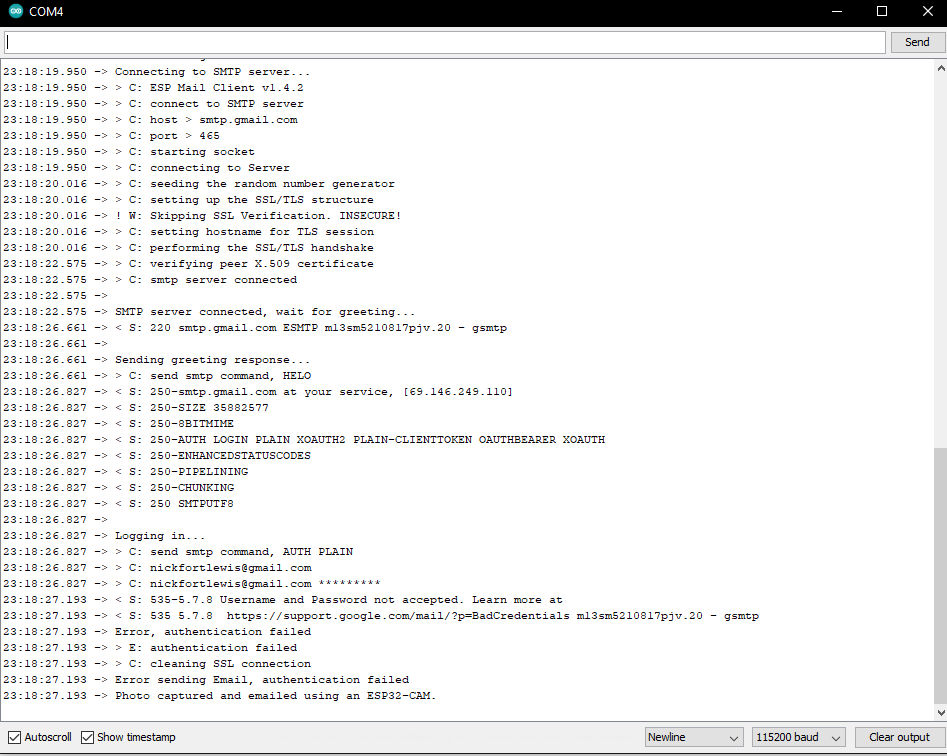Click the scrollbar up arrow

tap(940, 68)
